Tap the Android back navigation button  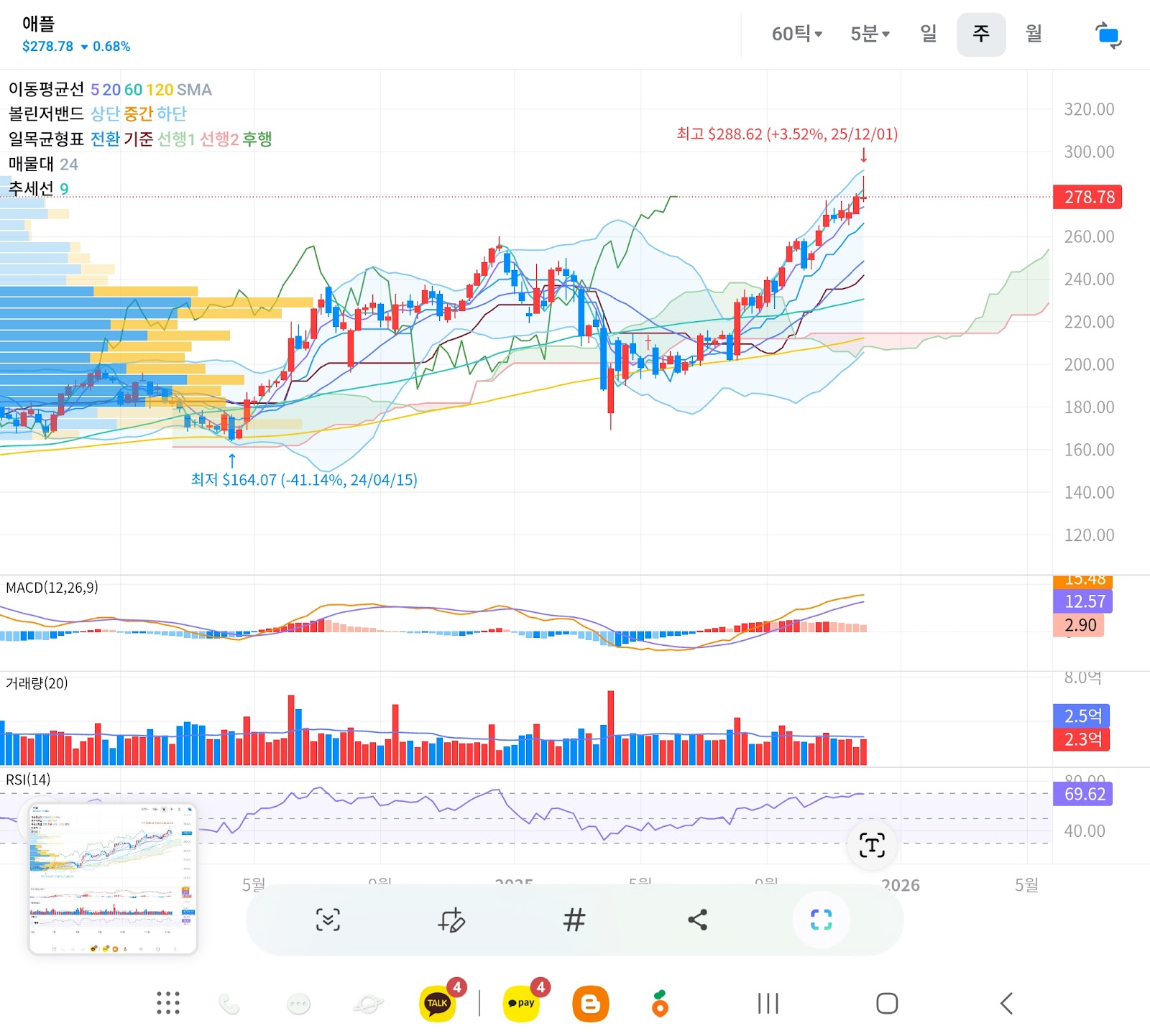click(1006, 1003)
